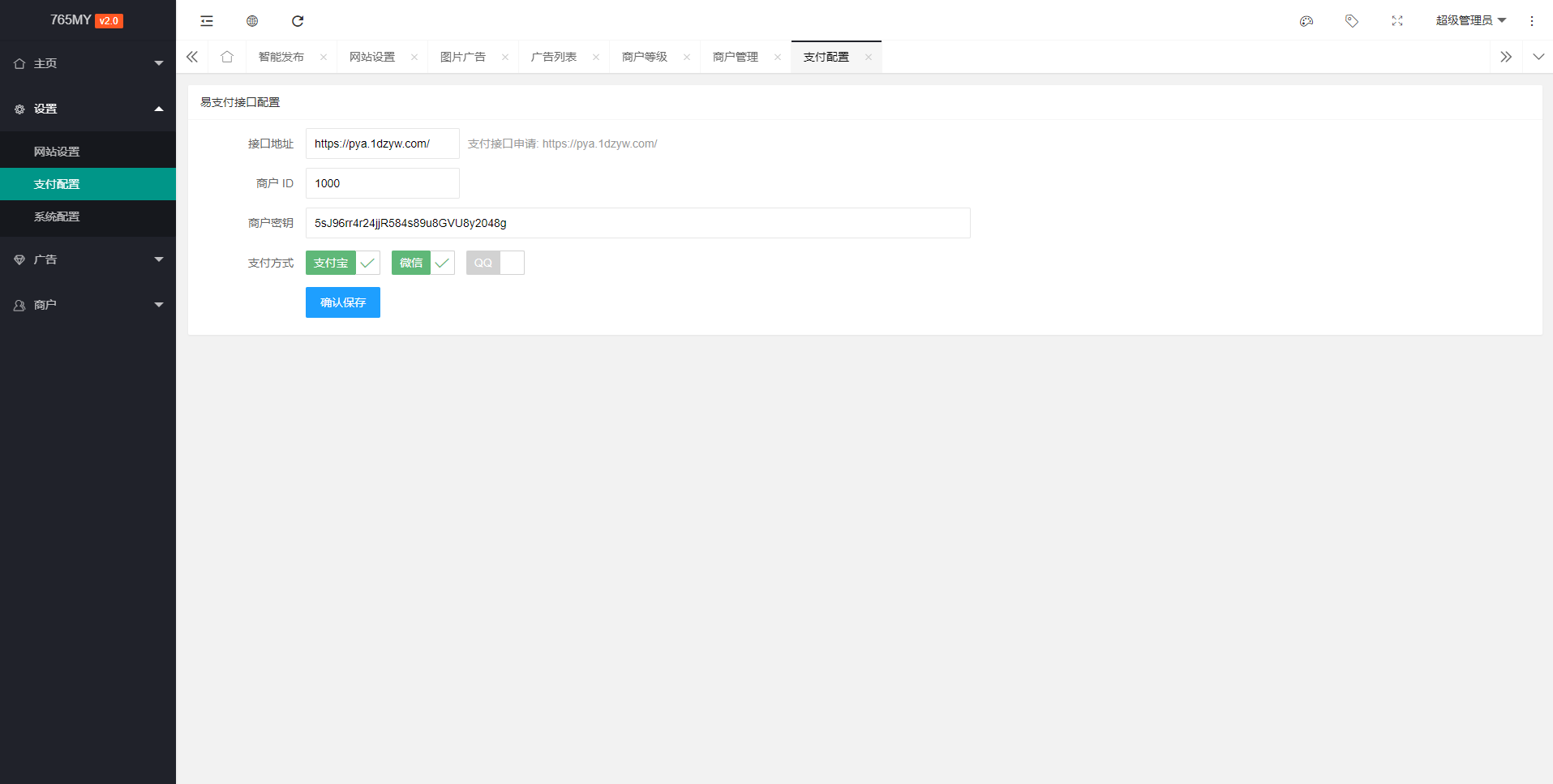Screen dimensions: 1553x784
Task: Open the theme palette icon
Action: [x=1306, y=20]
